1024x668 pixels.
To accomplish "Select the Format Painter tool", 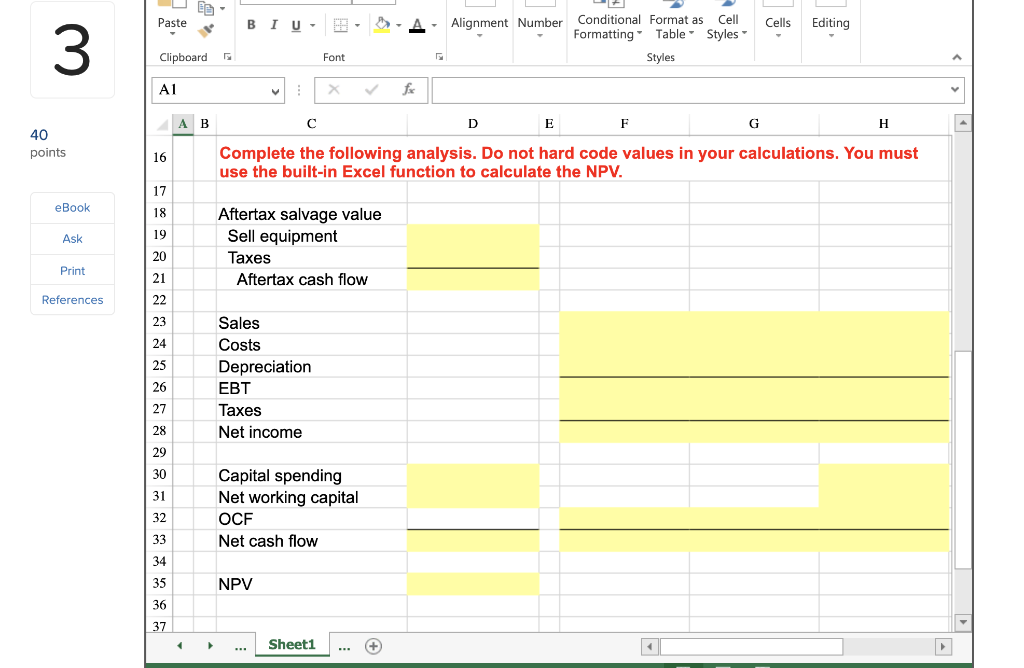I will coord(203,30).
